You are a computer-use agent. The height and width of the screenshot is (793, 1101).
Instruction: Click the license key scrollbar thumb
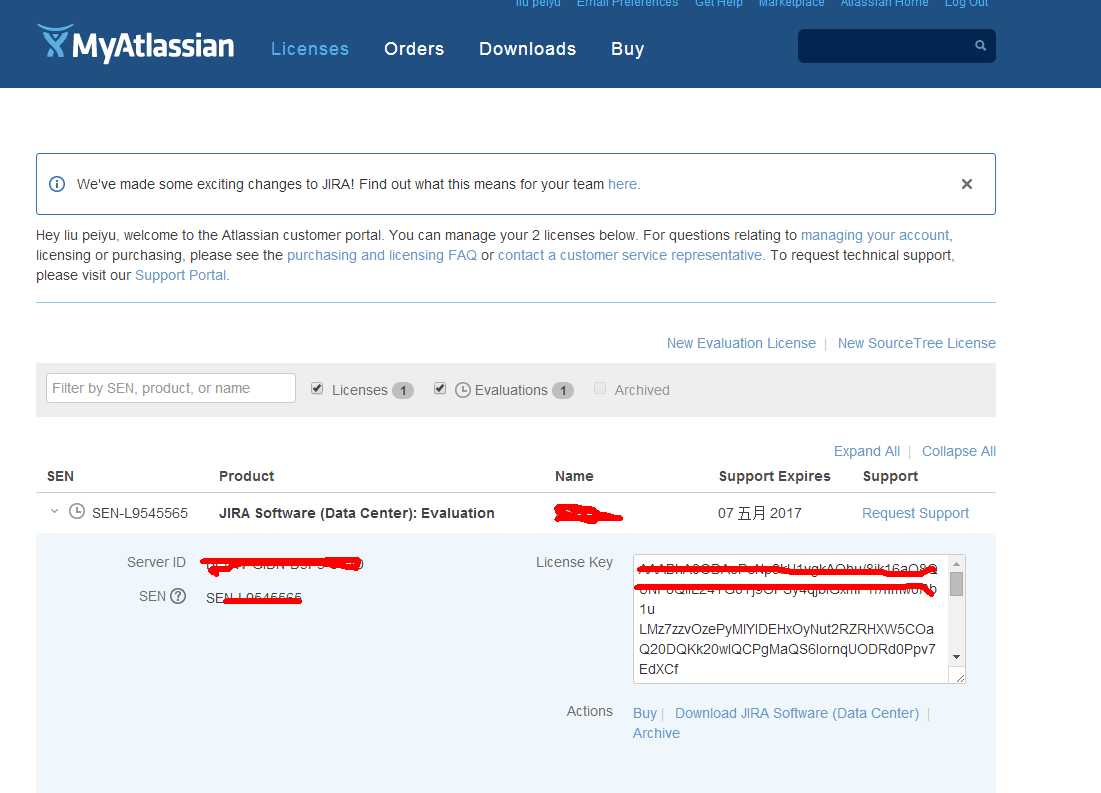(956, 584)
